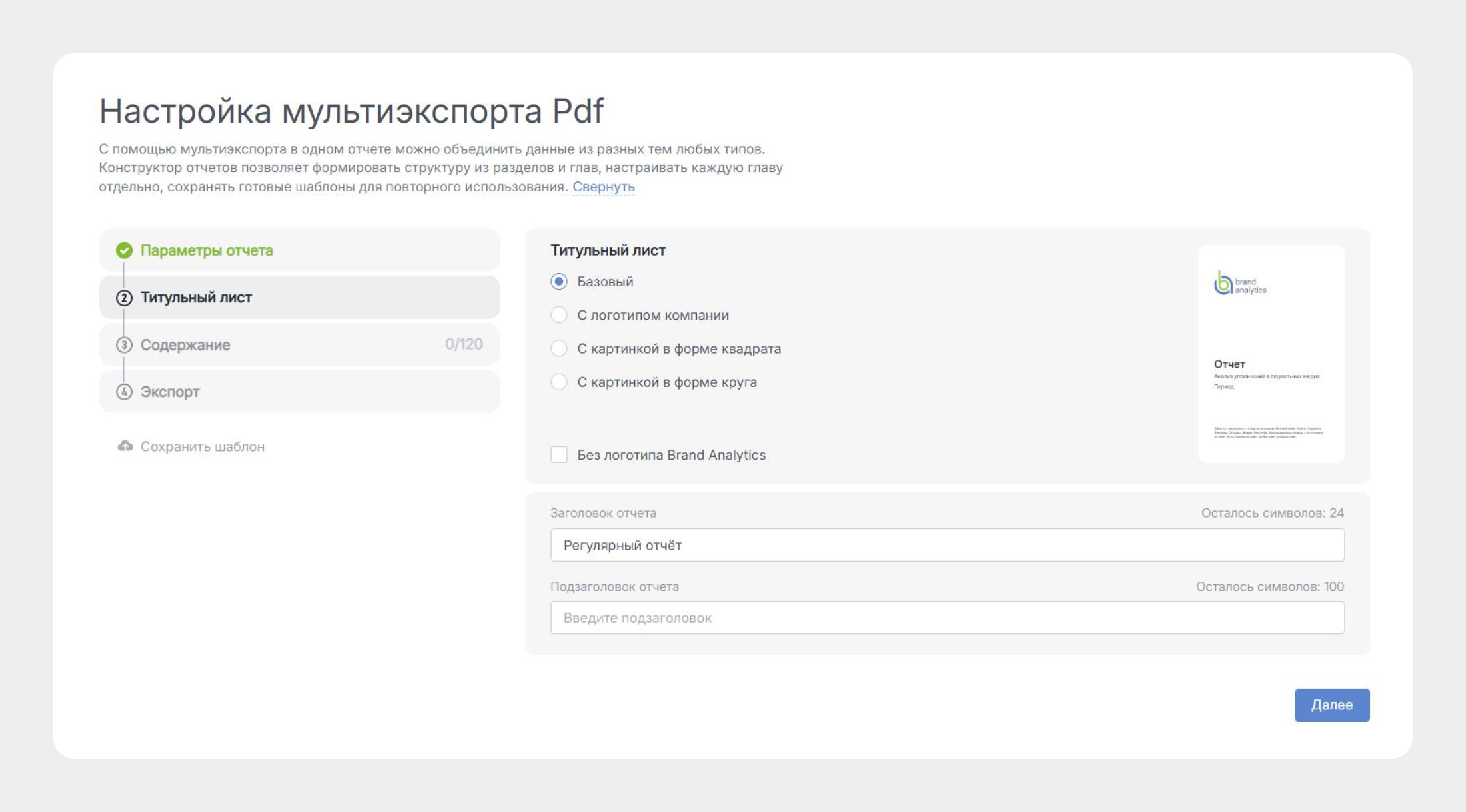Go to the Экспорт step

(x=300, y=392)
